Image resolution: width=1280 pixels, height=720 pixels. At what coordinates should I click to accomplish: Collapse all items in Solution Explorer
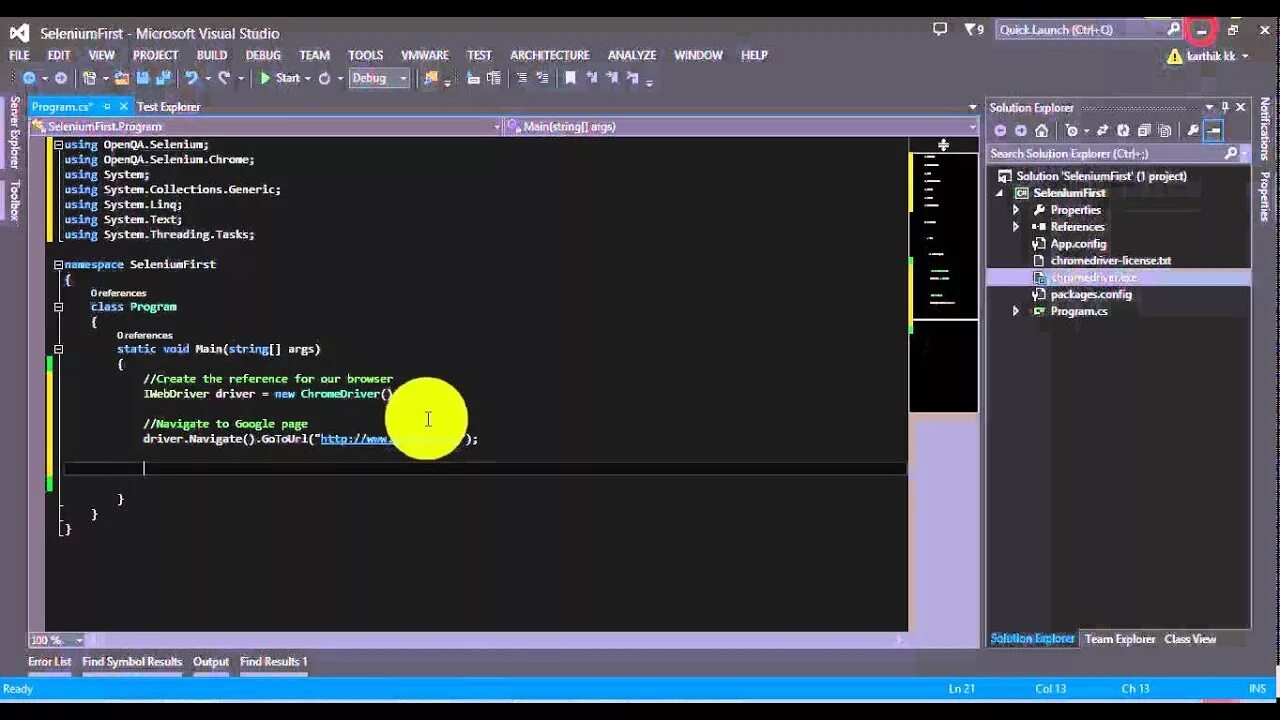tap(1144, 131)
